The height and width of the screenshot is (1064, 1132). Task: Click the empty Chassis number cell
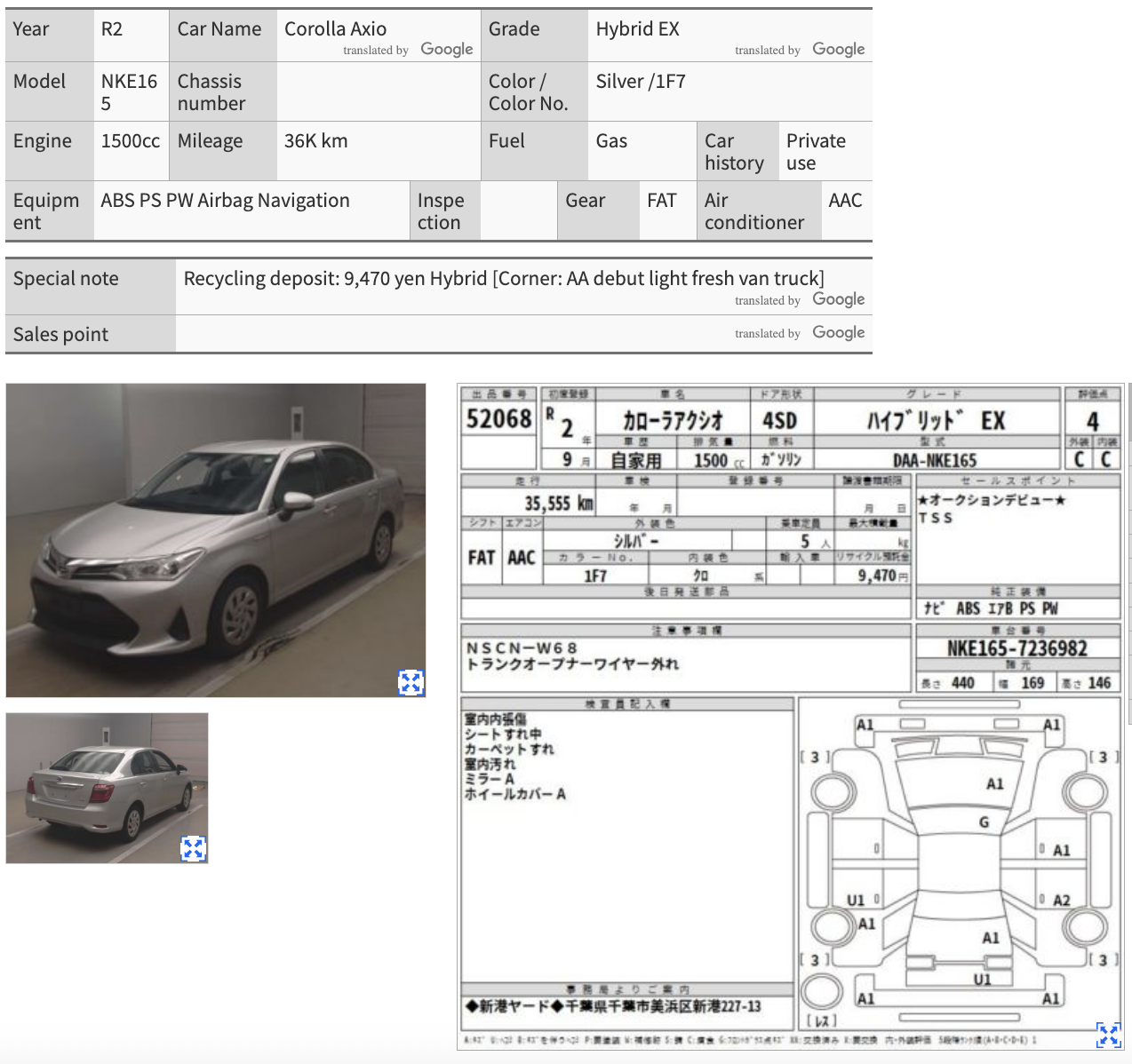(378, 91)
